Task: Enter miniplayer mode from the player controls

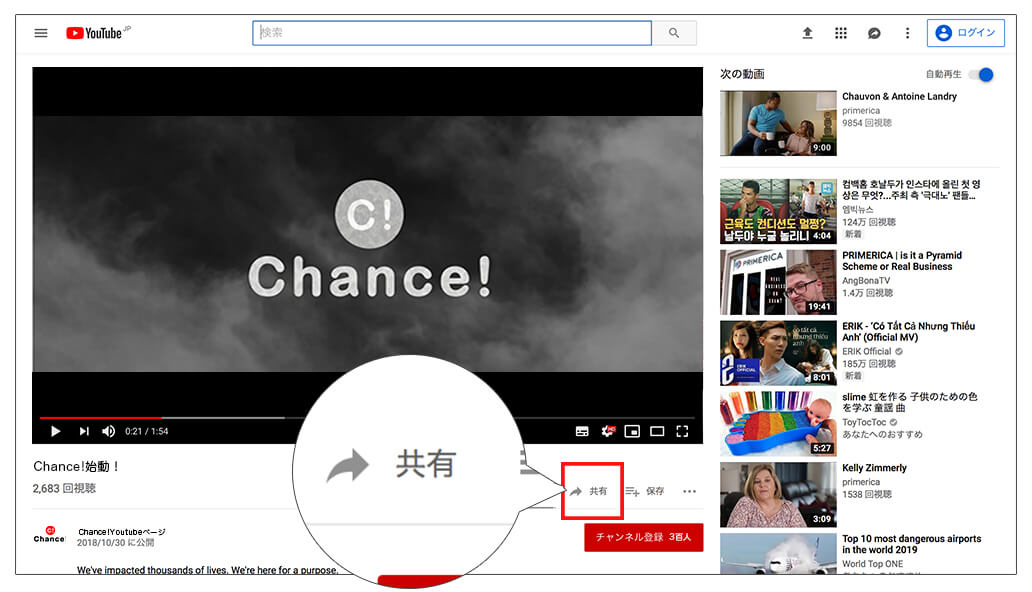Action: 631,431
